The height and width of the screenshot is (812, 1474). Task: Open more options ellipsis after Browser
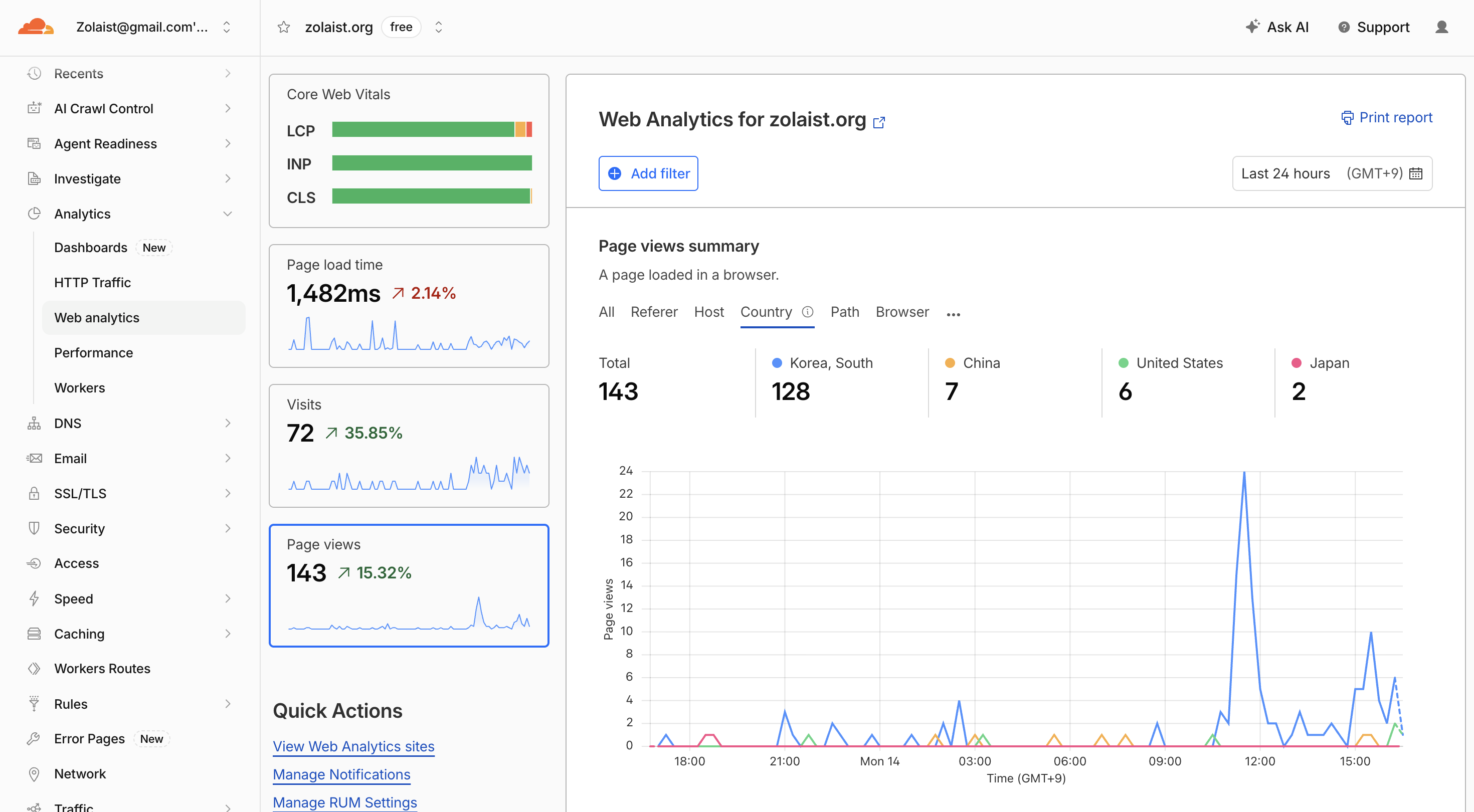click(953, 314)
